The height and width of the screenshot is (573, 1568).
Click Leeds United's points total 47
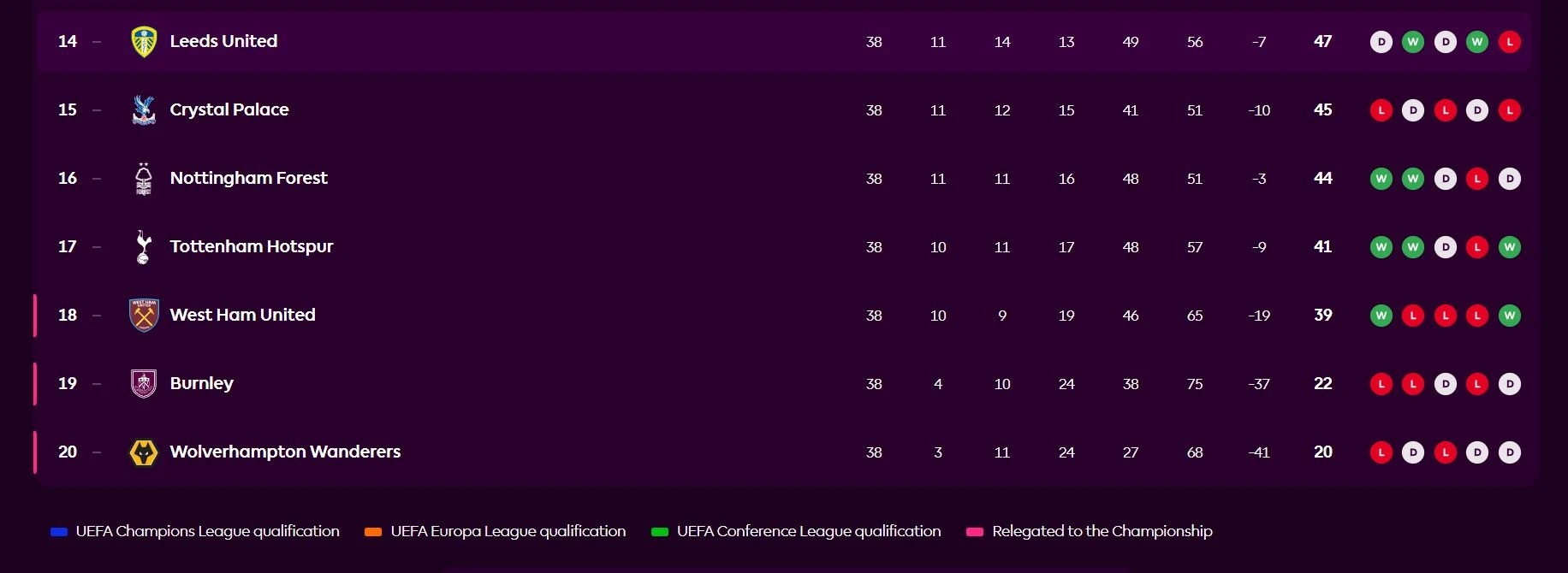(1323, 41)
